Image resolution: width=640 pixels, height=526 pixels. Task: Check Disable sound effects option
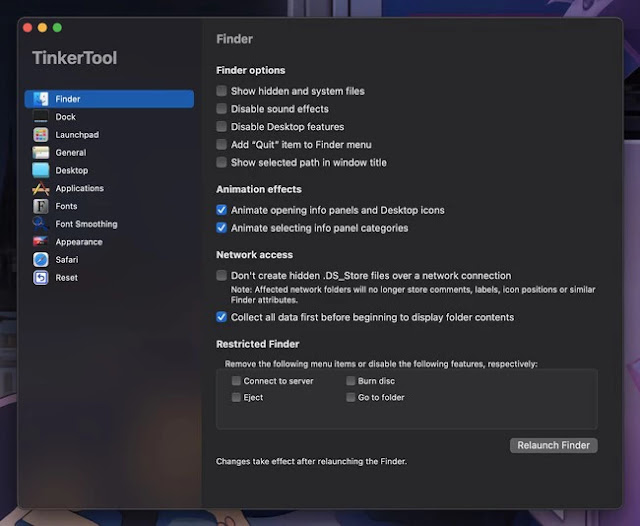(221, 109)
